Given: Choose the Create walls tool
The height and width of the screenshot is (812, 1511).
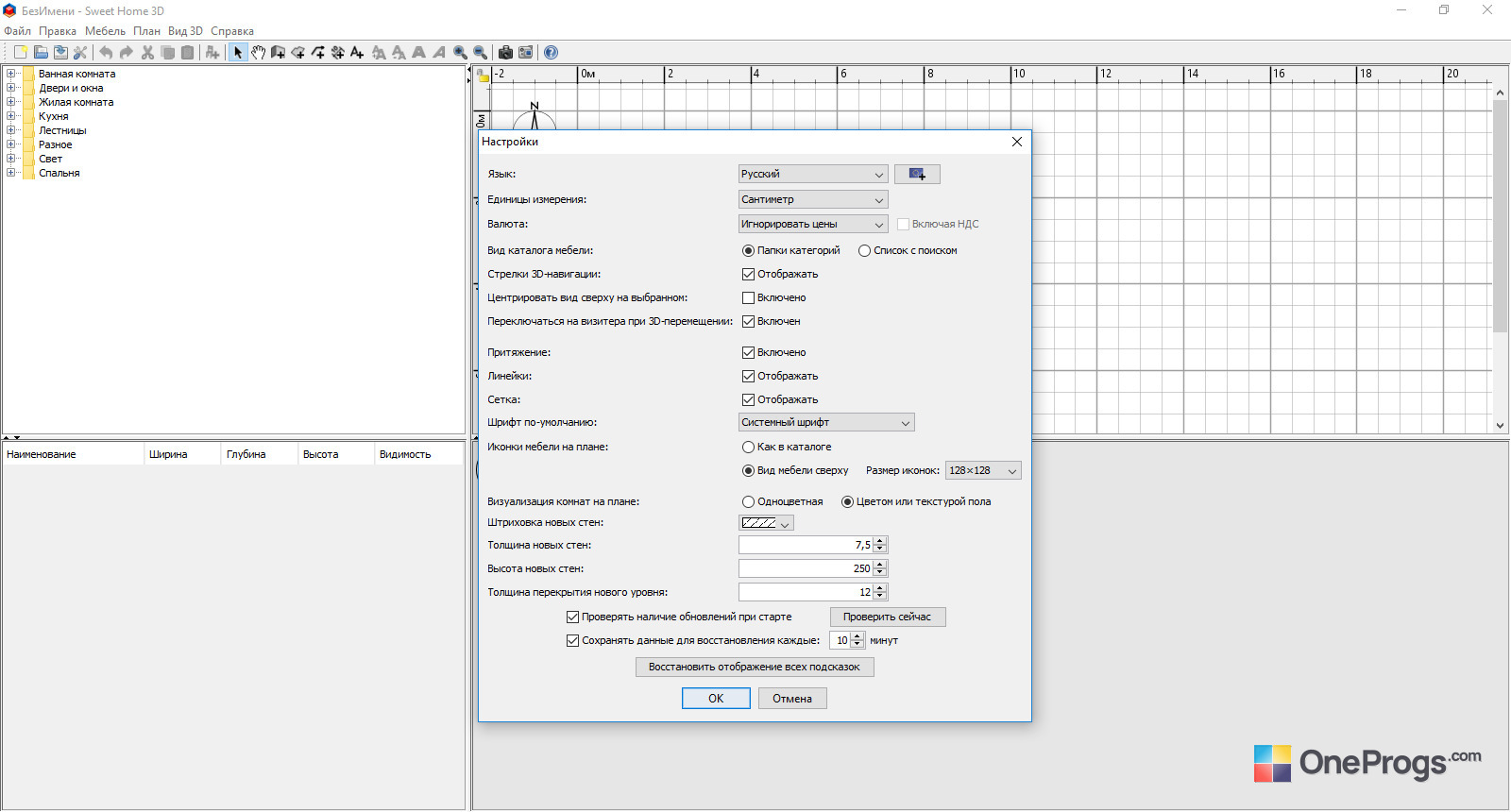Looking at the screenshot, I should click(278, 53).
